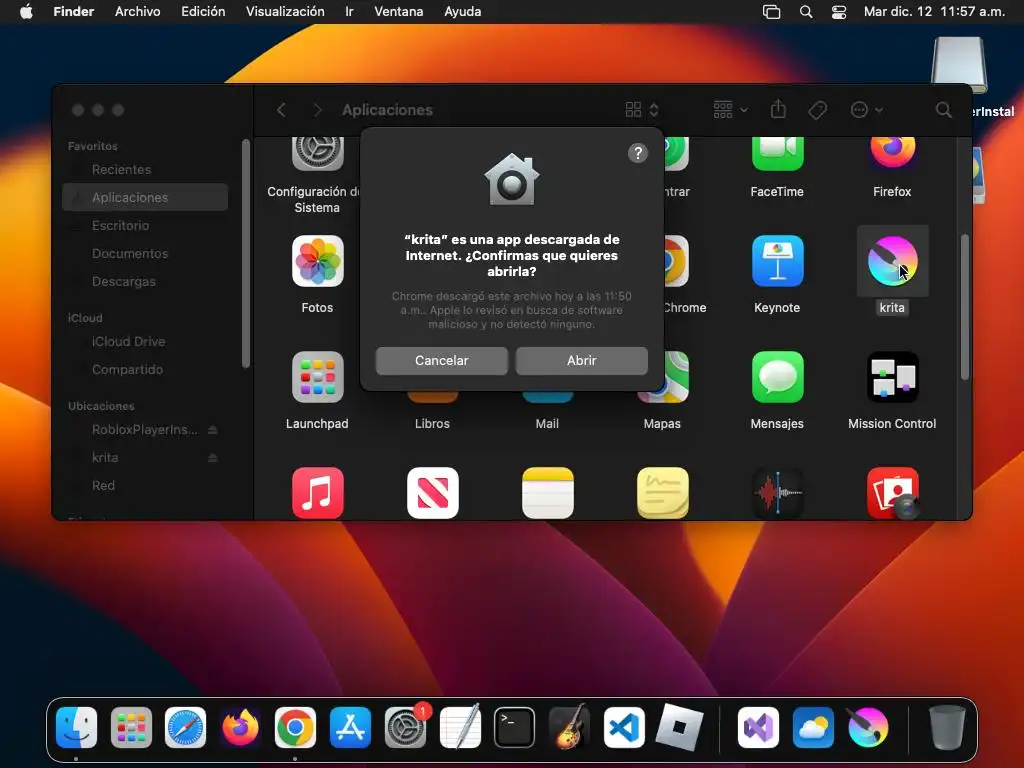Select the Firefox app icon in Finder
The width and height of the screenshot is (1024, 768).
892,154
